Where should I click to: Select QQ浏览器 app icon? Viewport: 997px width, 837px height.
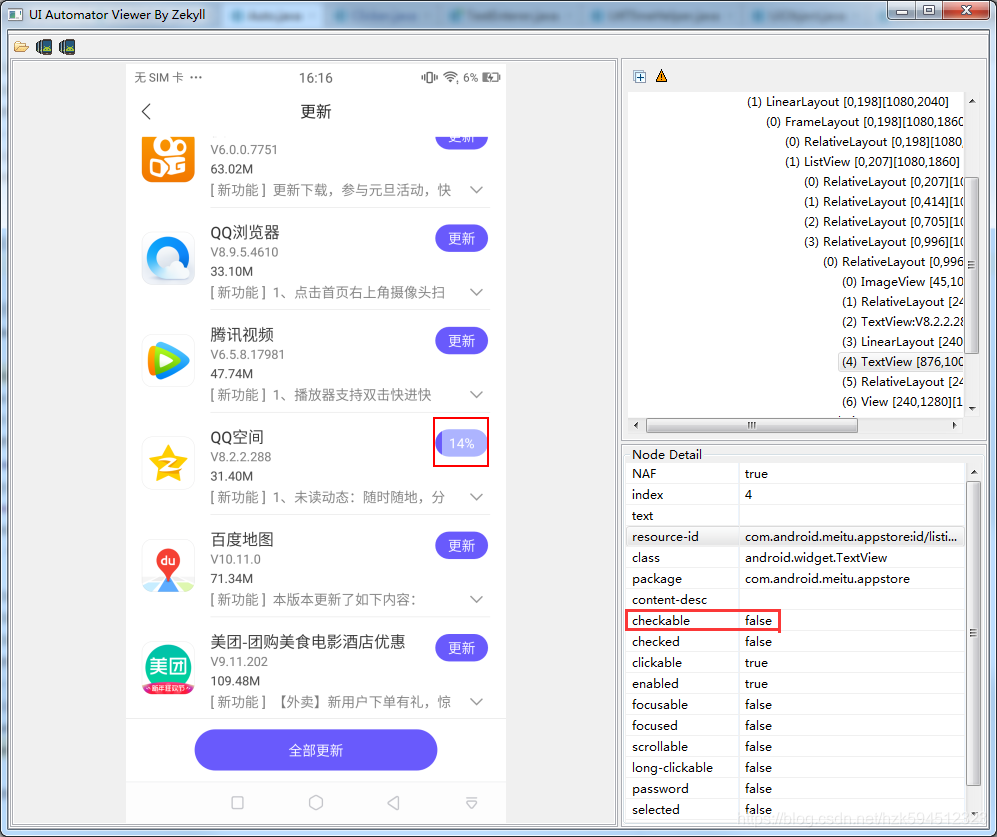[x=168, y=259]
